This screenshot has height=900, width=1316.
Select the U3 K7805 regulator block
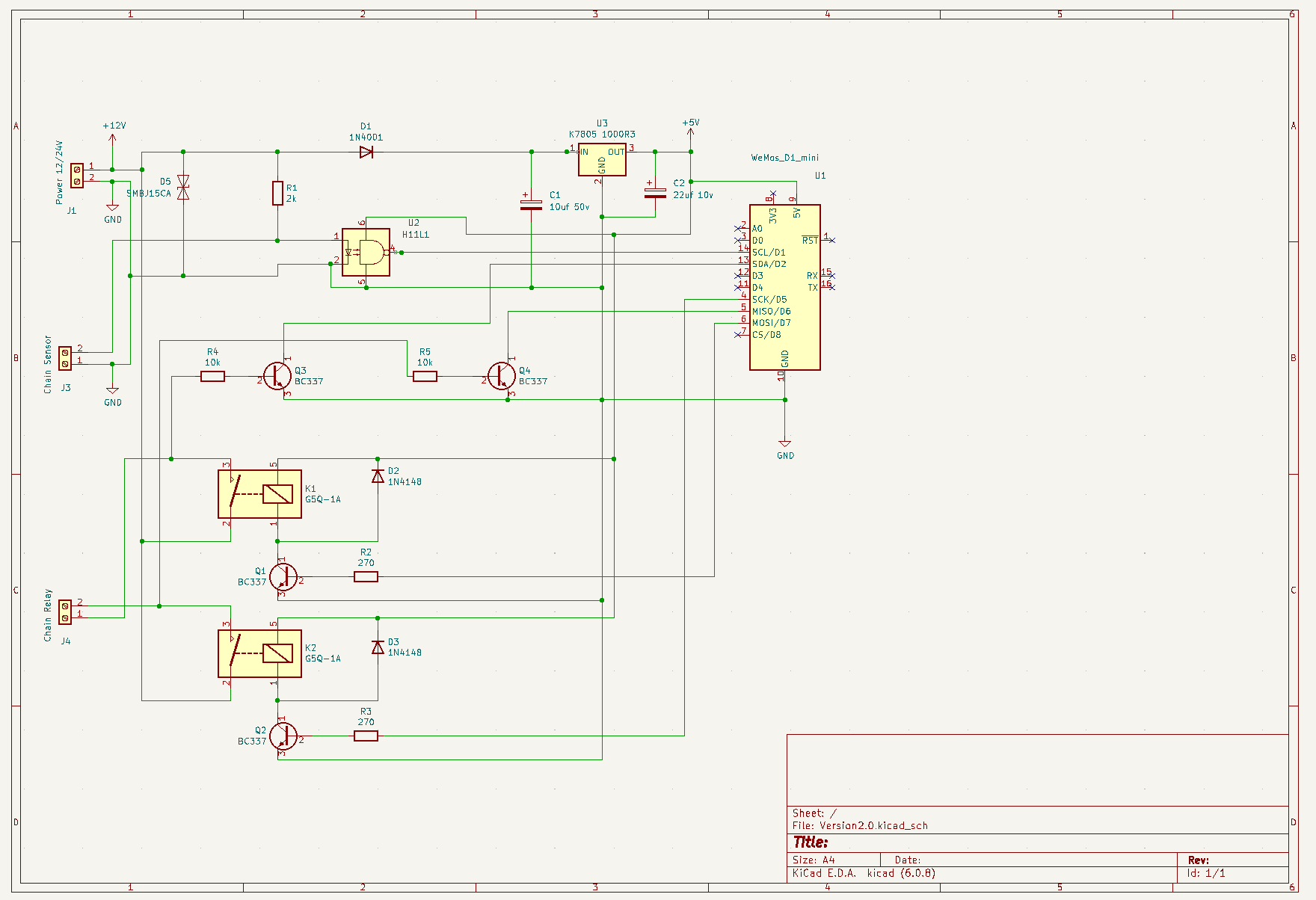tap(602, 160)
